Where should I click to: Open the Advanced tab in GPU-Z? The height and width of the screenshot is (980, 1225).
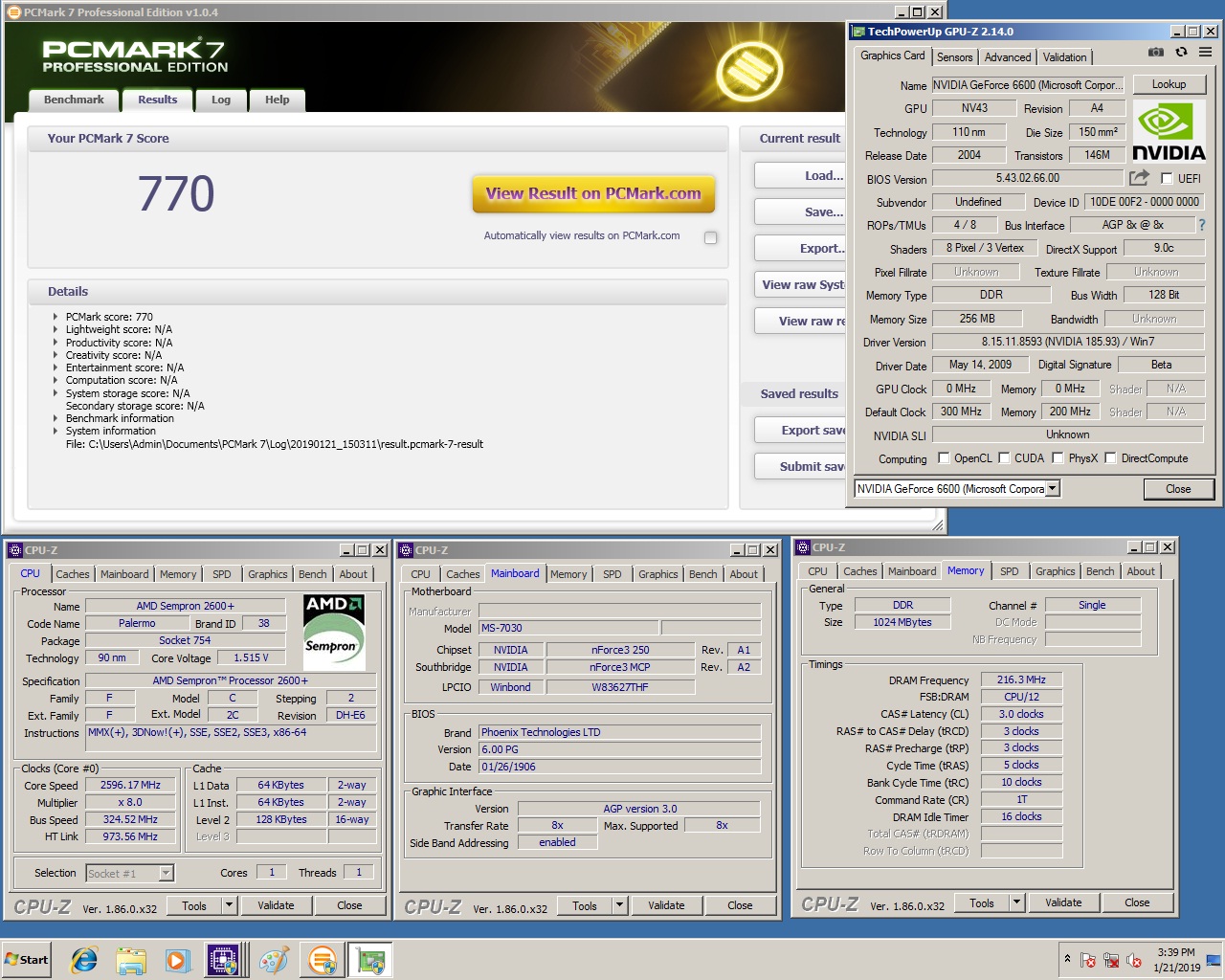(1008, 57)
